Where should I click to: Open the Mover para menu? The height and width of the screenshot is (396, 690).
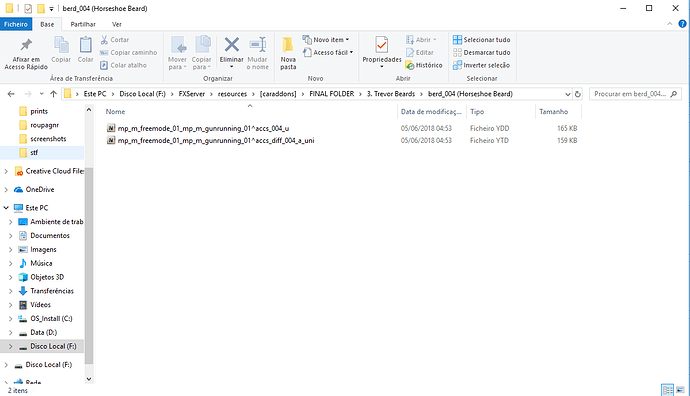pos(177,53)
